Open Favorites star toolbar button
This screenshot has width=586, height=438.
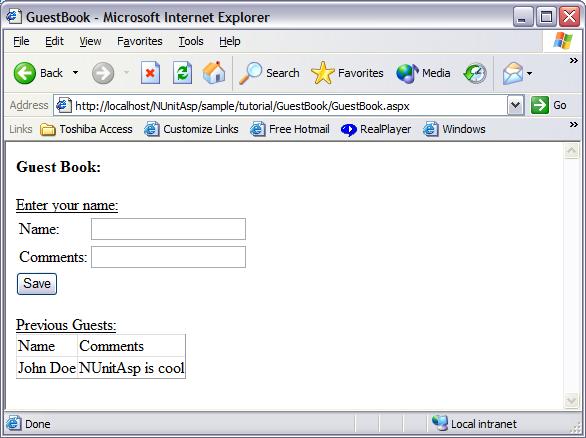(347, 73)
